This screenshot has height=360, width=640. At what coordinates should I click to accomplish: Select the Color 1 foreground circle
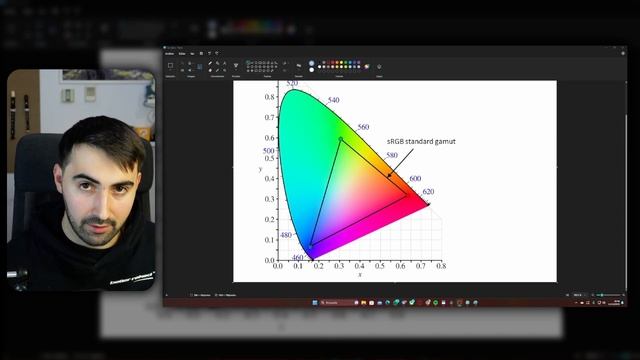coord(311,63)
